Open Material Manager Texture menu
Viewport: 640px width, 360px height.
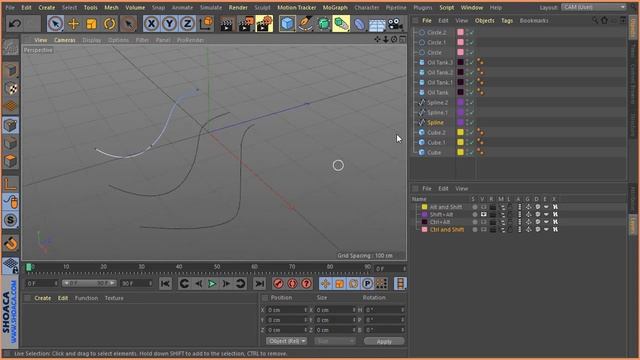click(x=114, y=298)
